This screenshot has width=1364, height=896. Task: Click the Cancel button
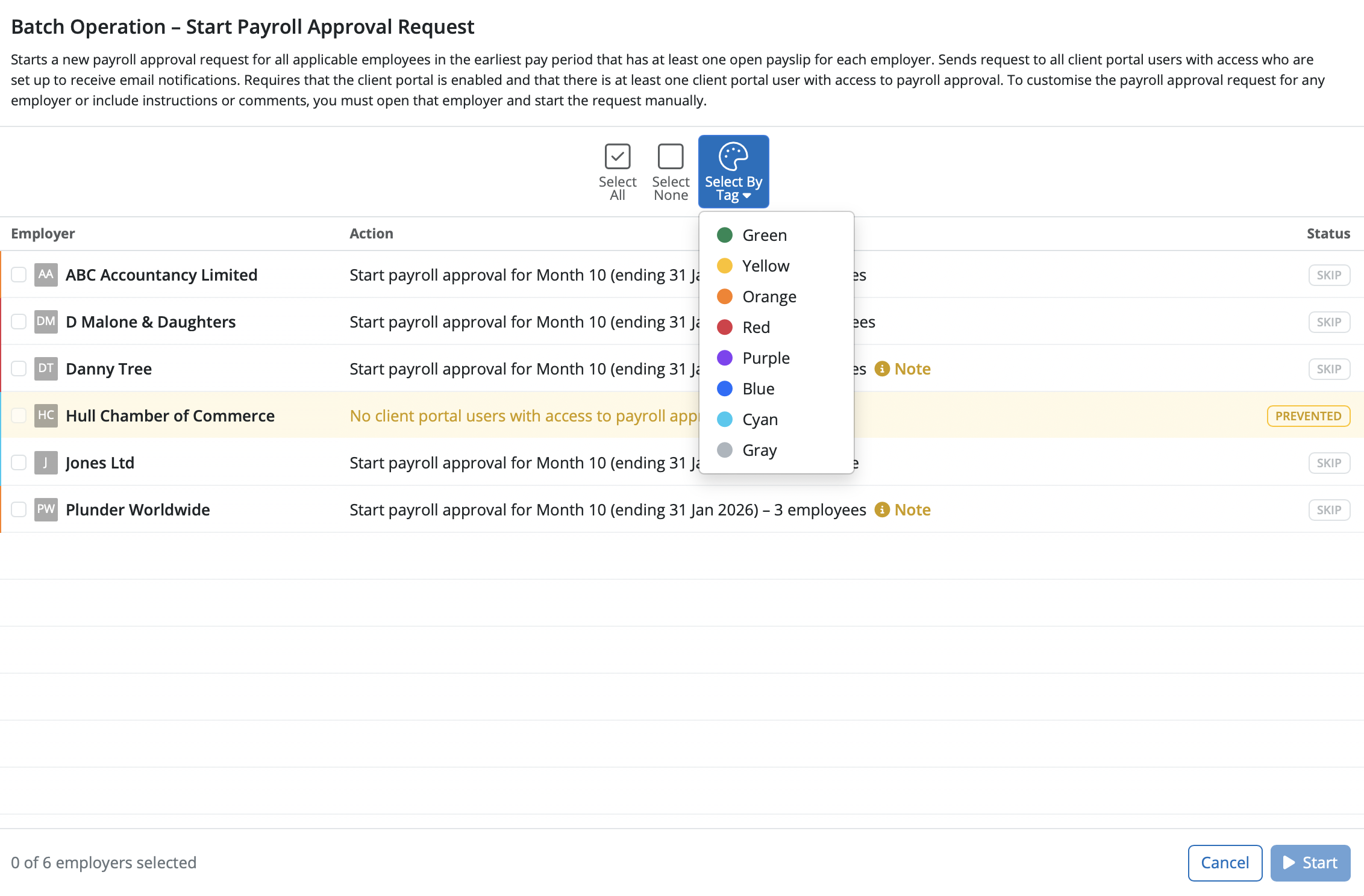1225,862
